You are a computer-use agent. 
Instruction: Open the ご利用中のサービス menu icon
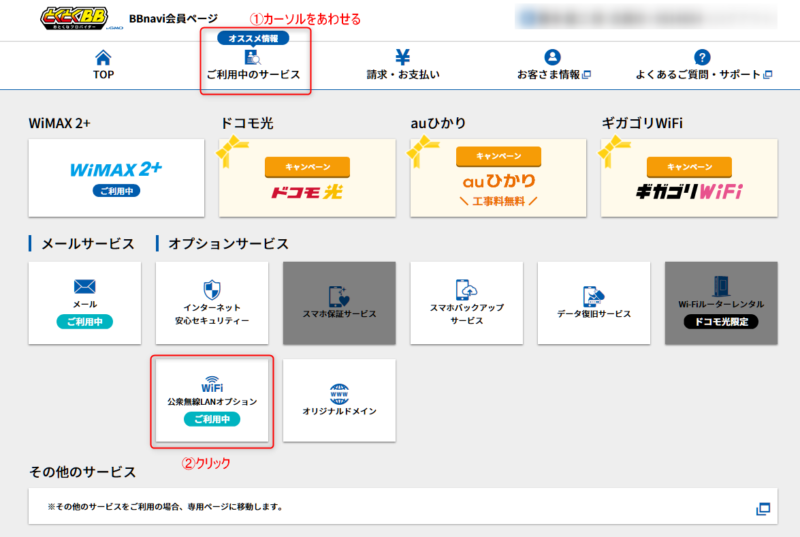point(253,58)
